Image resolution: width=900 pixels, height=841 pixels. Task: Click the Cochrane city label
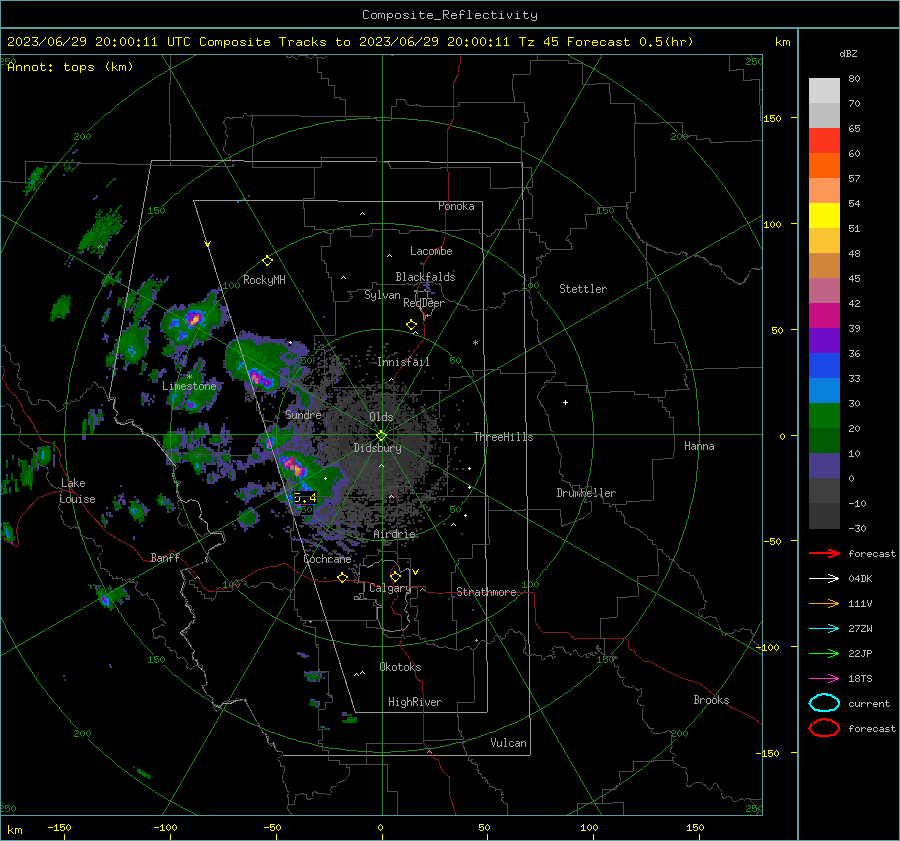327,559
